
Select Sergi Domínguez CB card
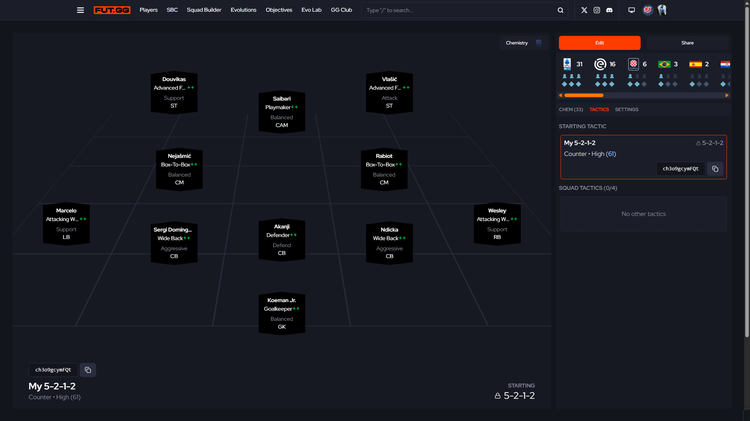pos(174,243)
